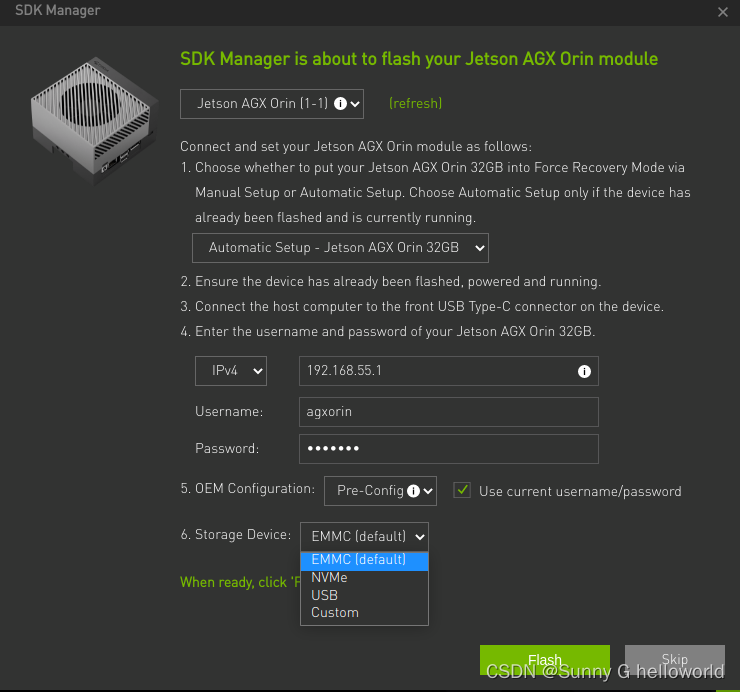
Task: Collapse the Storage Device EMMC dropdown
Action: tap(364, 537)
